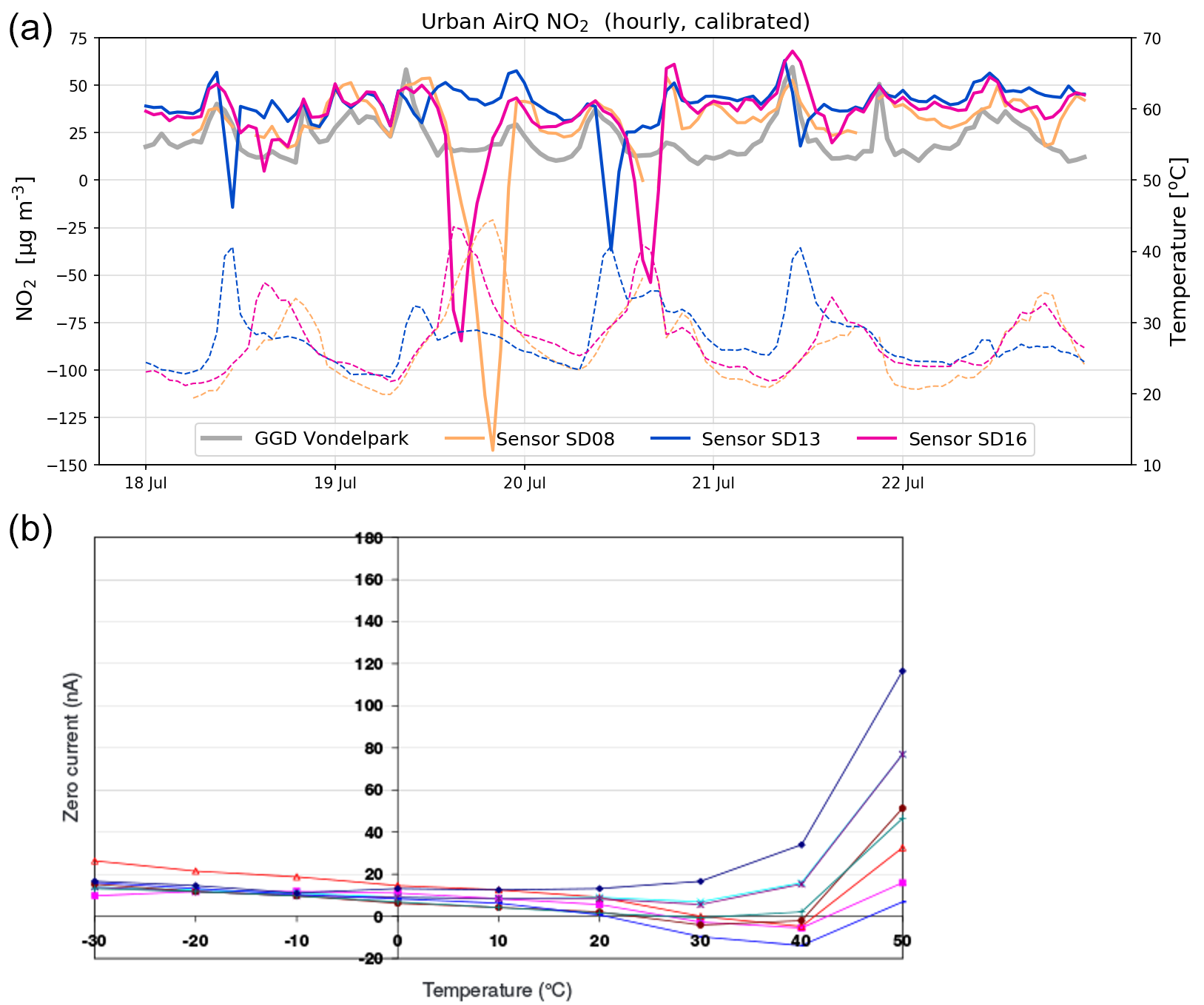Image resolution: width=1204 pixels, height=1005 pixels.
Task: Select the Sensor SD08 legend label
Action: 555,440
